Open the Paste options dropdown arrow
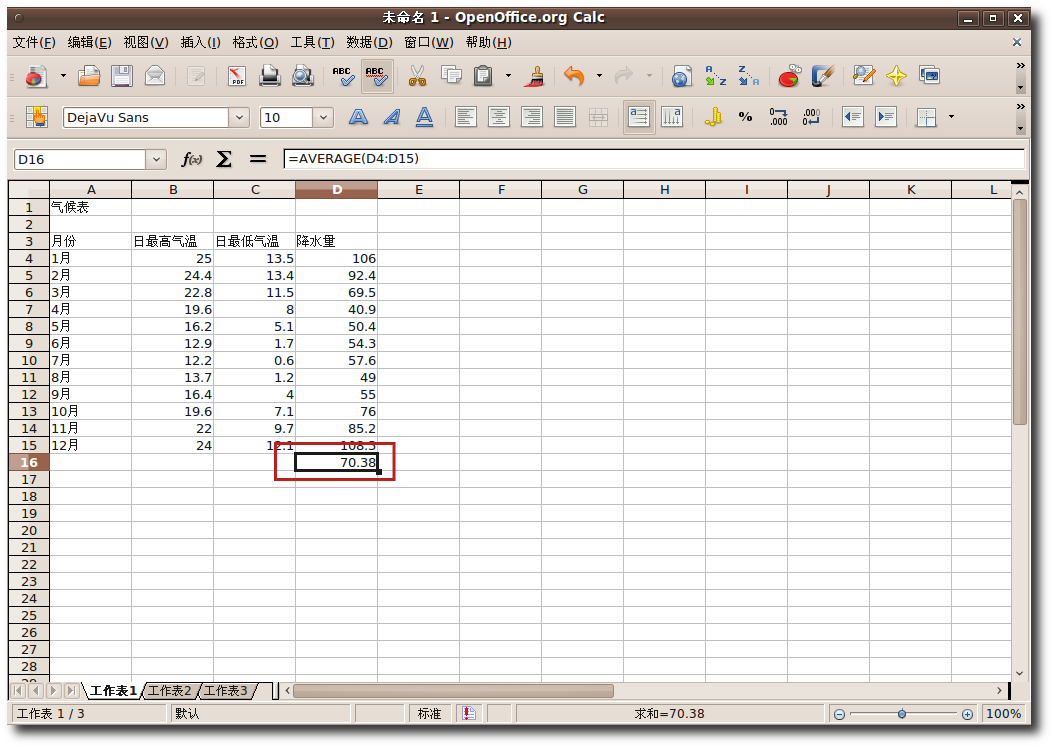Image resolution: width=1054 pixels, height=748 pixels. point(508,77)
